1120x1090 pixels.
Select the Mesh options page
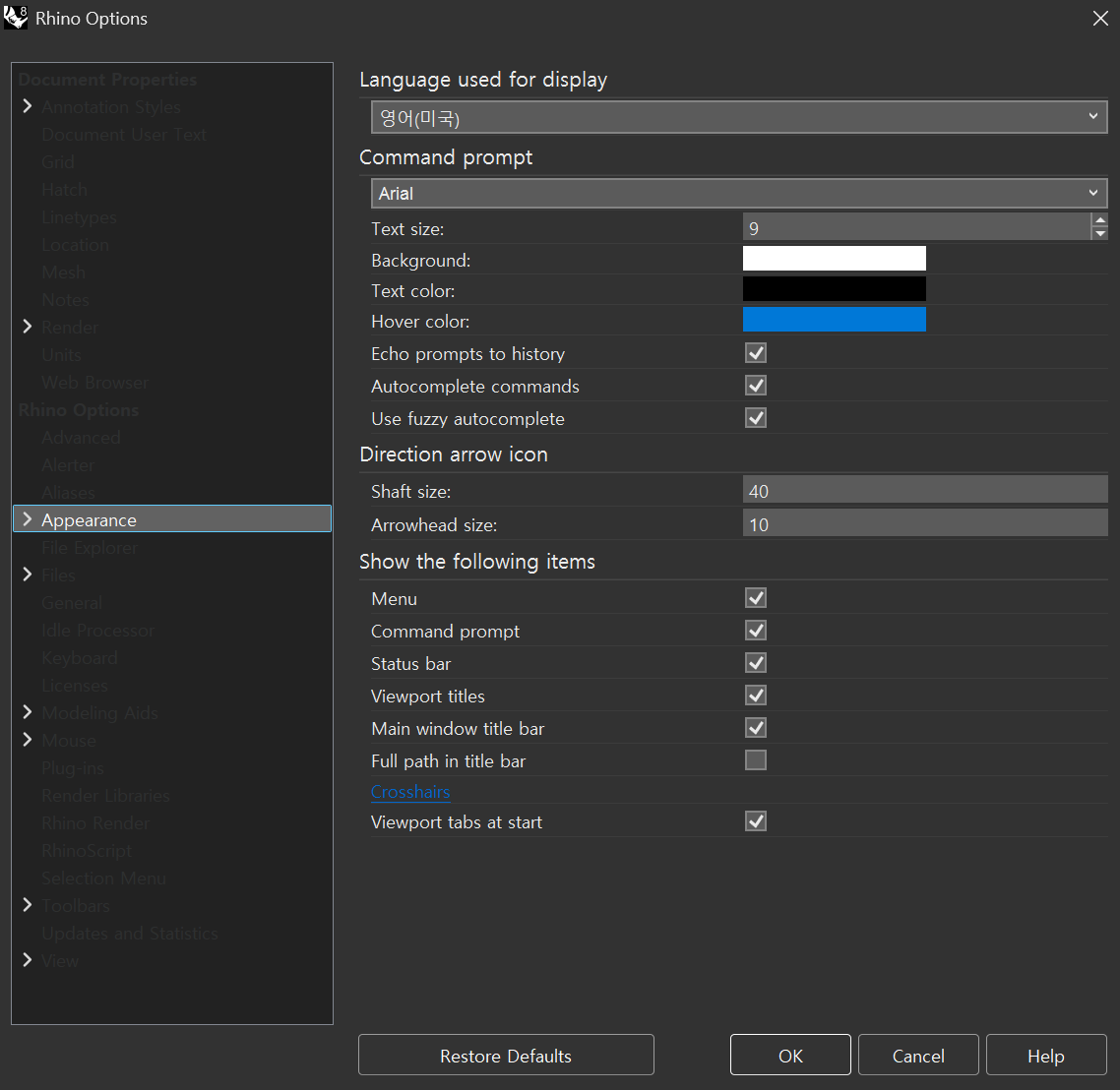[63, 272]
